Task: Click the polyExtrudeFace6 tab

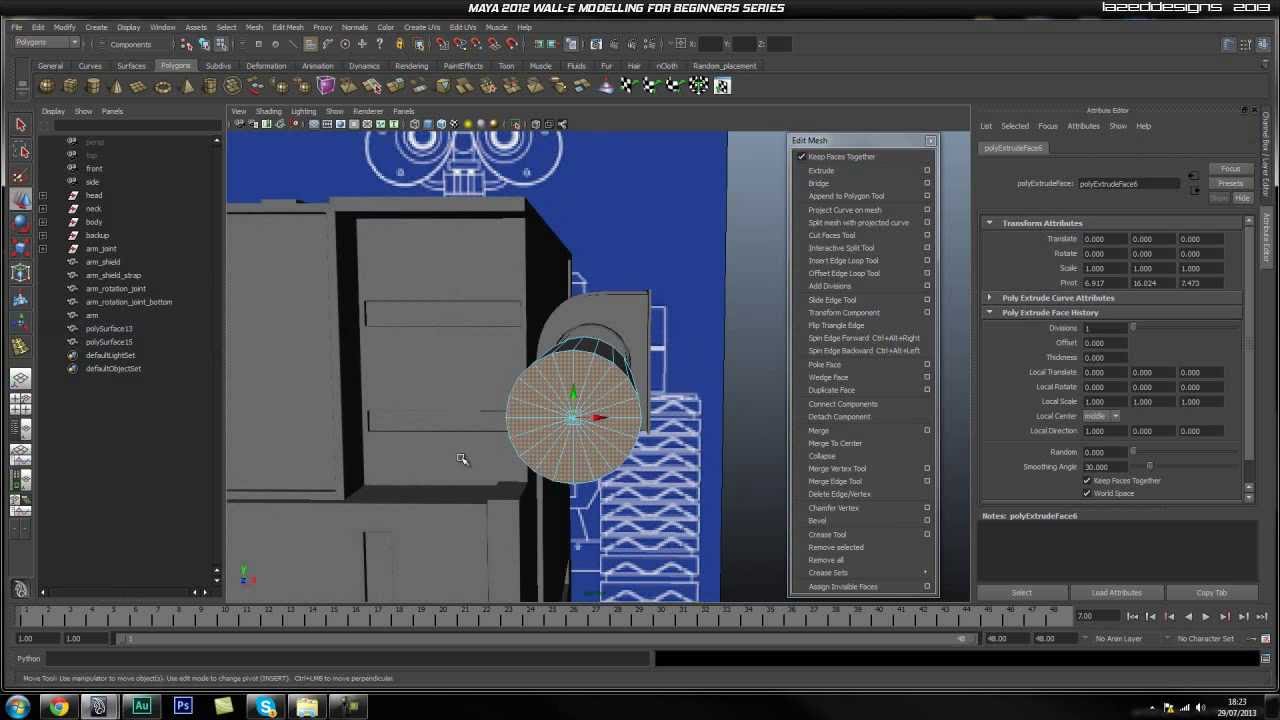Action: 1013,148
